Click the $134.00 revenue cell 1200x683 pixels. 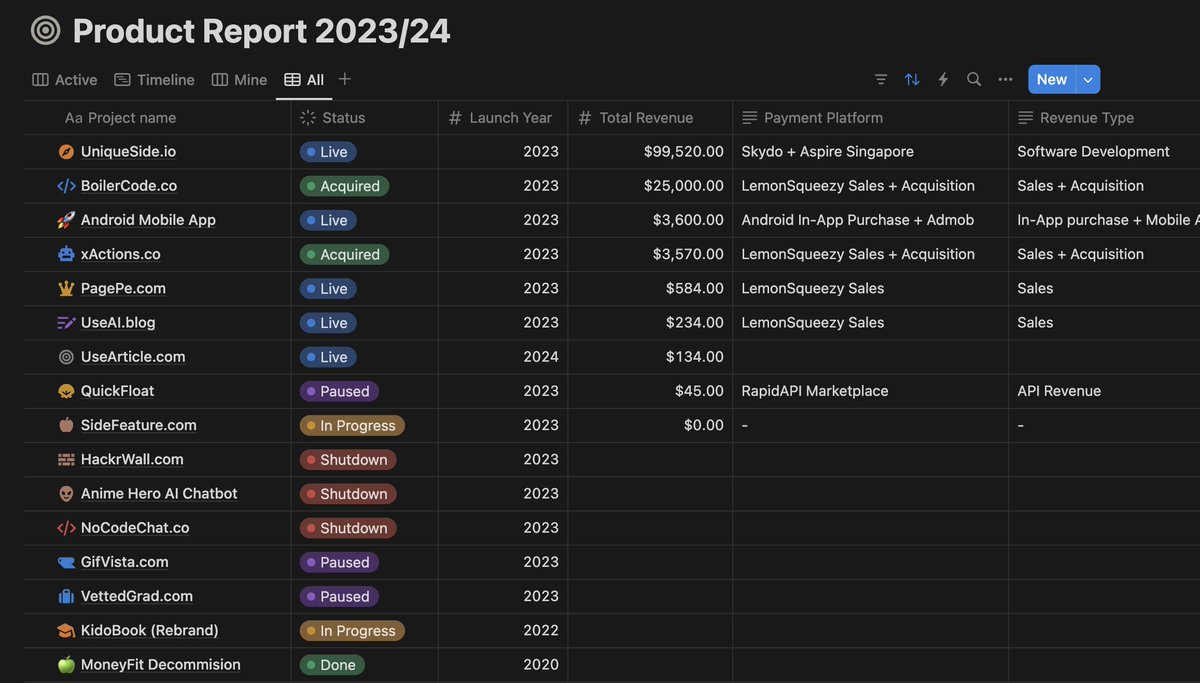[x=650, y=357]
